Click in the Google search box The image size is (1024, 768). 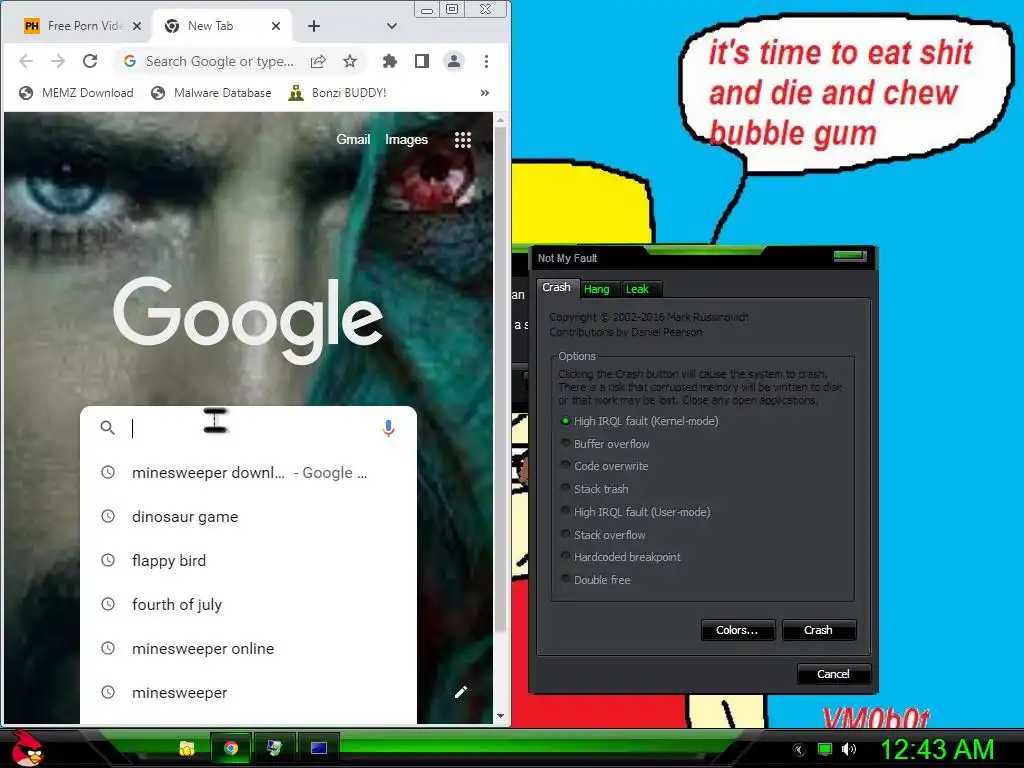pyautogui.click(x=248, y=428)
